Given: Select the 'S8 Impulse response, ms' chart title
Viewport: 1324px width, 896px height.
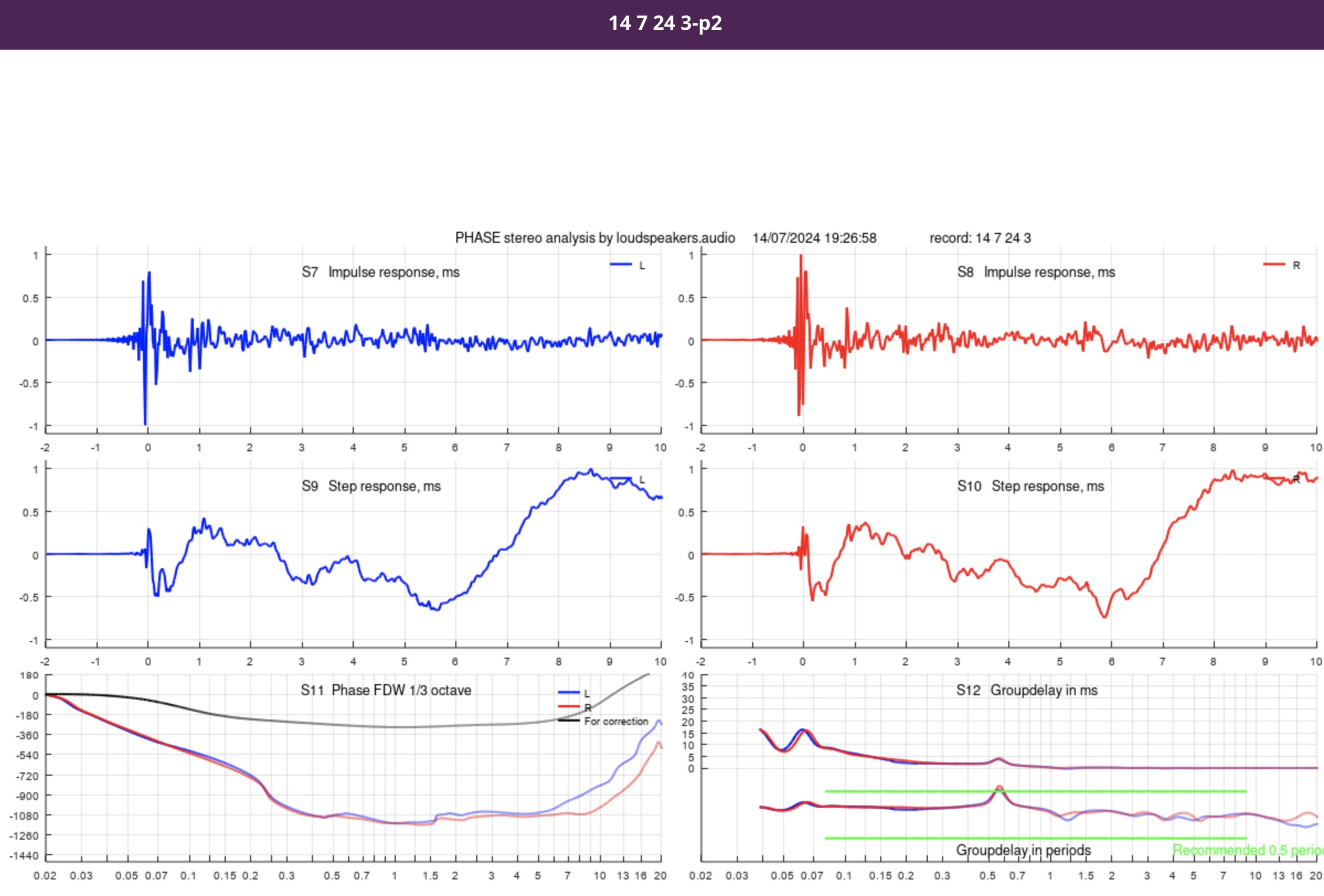Looking at the screenshot, I should pos(1036,271).
